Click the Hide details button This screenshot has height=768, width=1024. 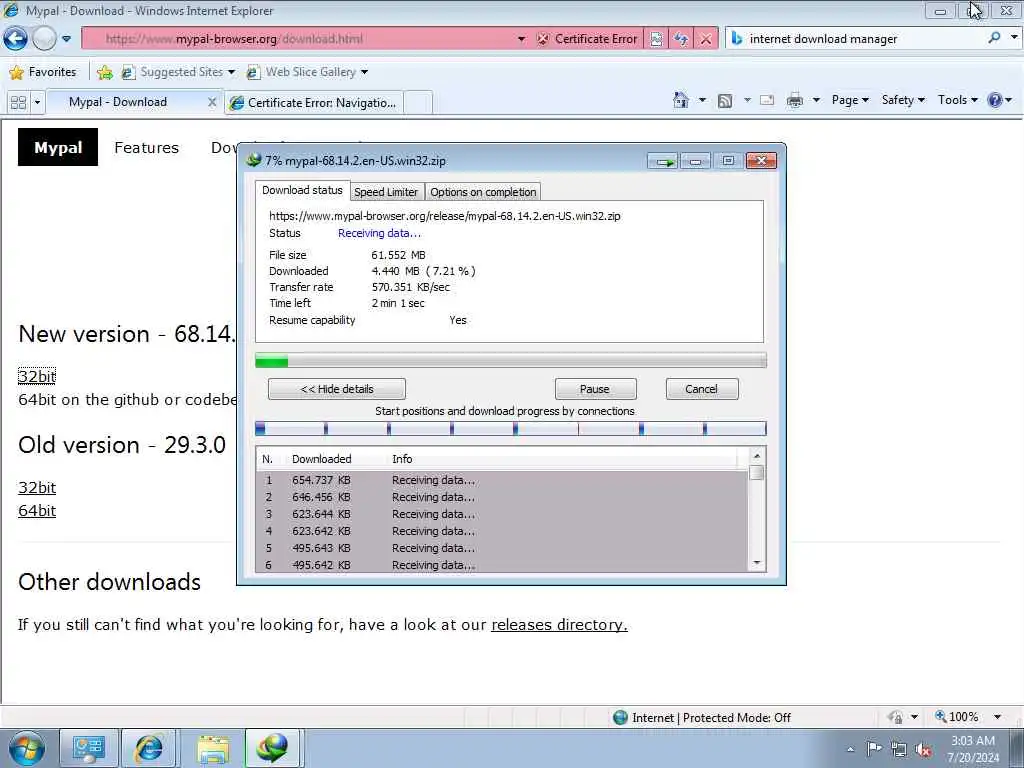click(x=337, y=389)
